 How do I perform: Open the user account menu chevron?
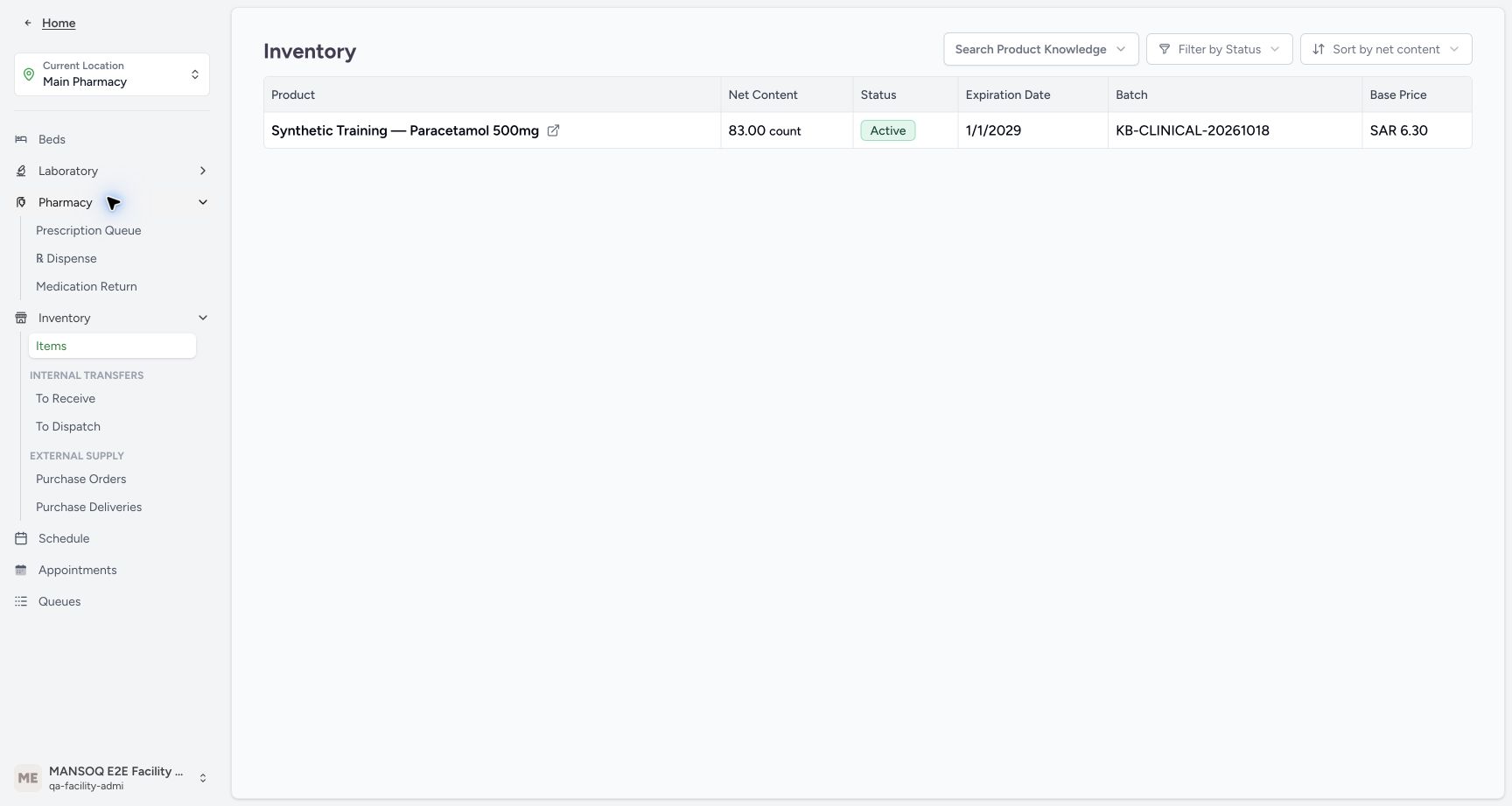(x=203, y=778)
